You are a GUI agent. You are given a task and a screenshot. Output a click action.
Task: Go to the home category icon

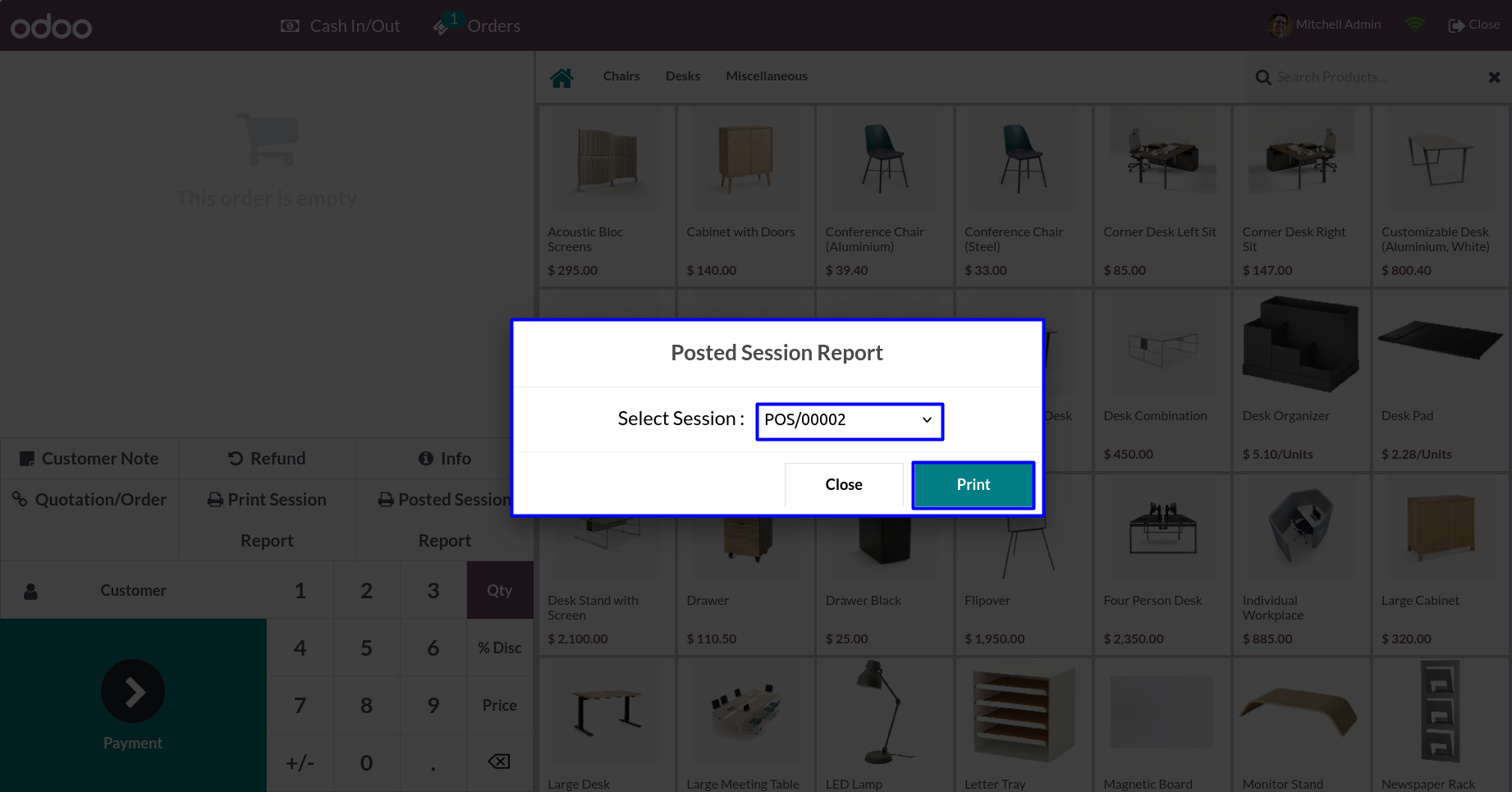[x=561, y=77]
